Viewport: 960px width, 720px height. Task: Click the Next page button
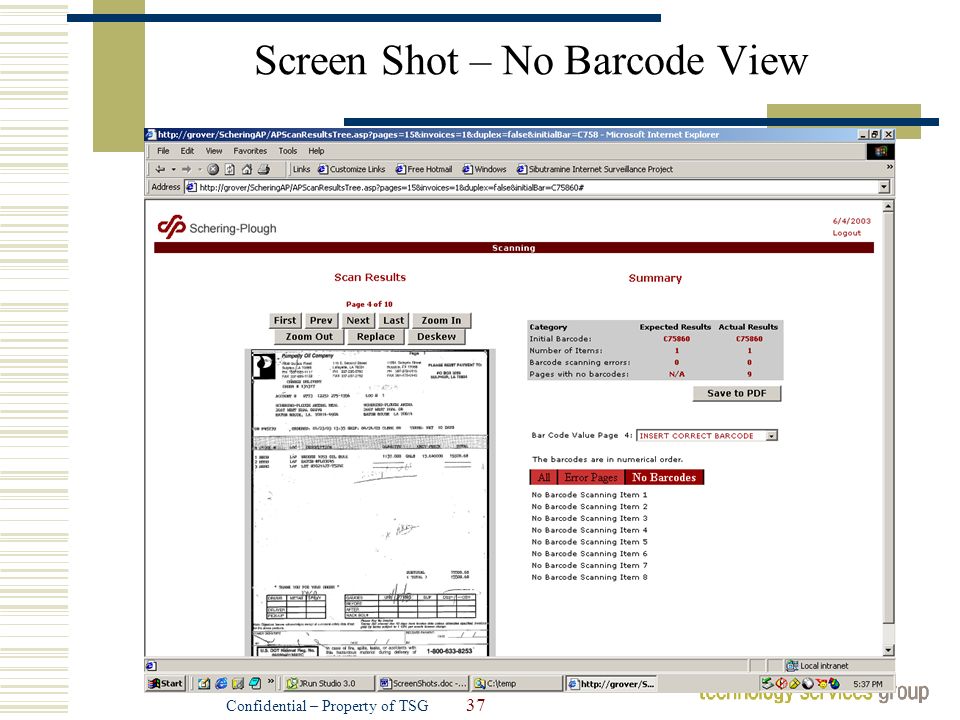[x=358, y=320]
